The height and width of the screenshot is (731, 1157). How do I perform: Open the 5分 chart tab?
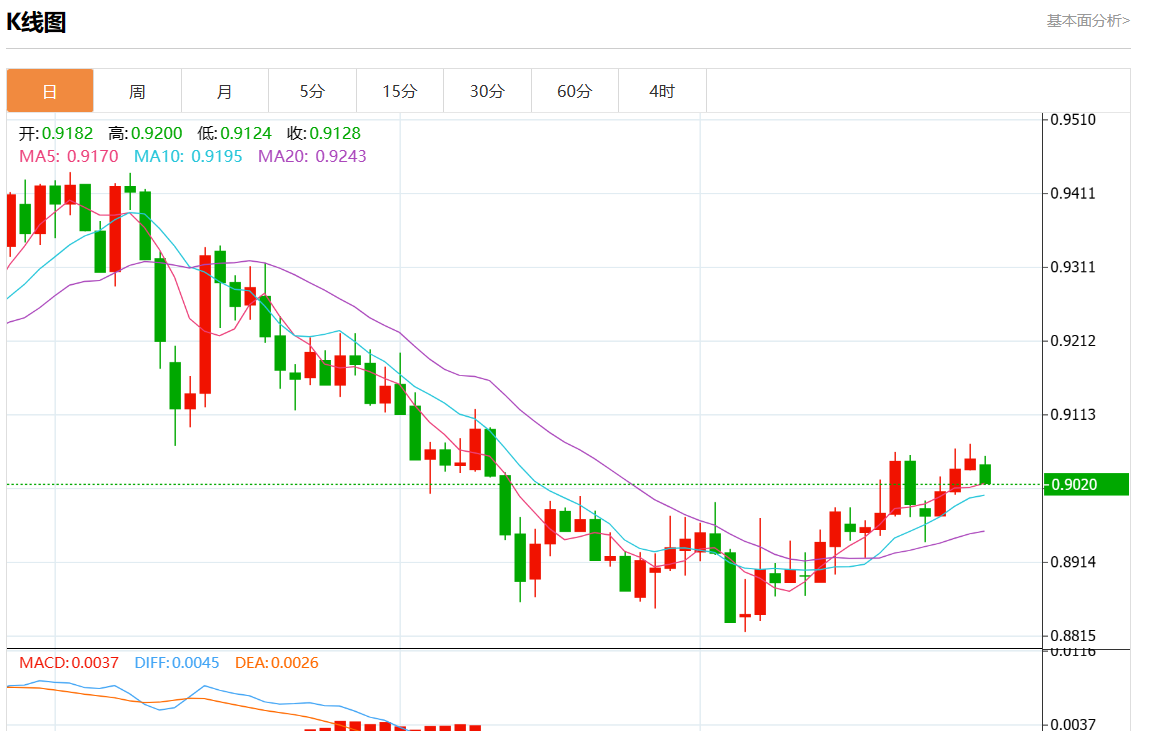coord(312,91)
